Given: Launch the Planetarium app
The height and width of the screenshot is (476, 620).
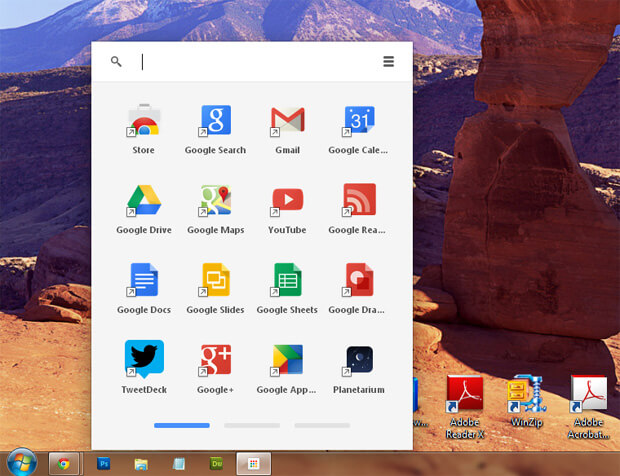Looking at the screenshot, I should [359, 360].
